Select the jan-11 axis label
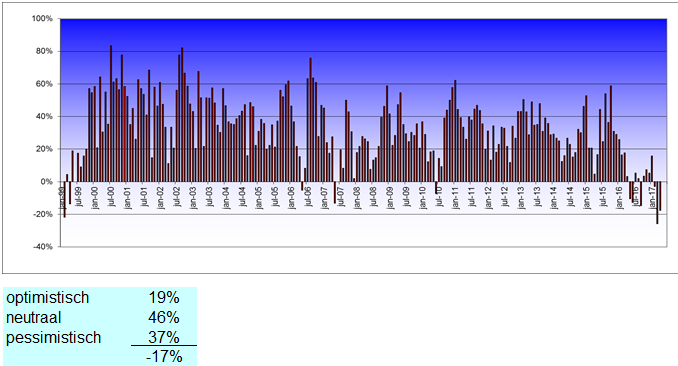Viewport: 678px width, 366px height. [x=455, y=198]
